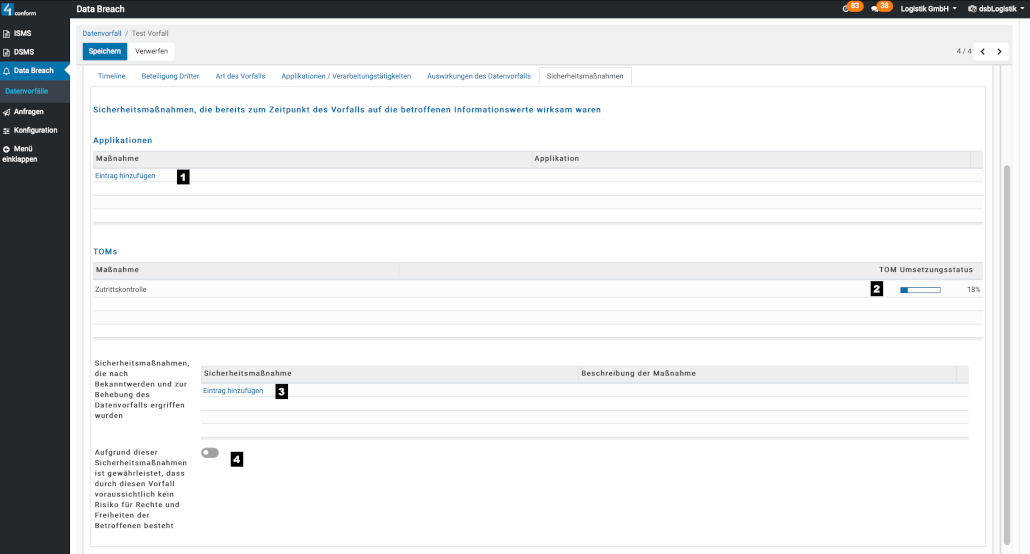
Task: Click the Zutrittskontrolle TOM progress bar
Action: point(920,290)
